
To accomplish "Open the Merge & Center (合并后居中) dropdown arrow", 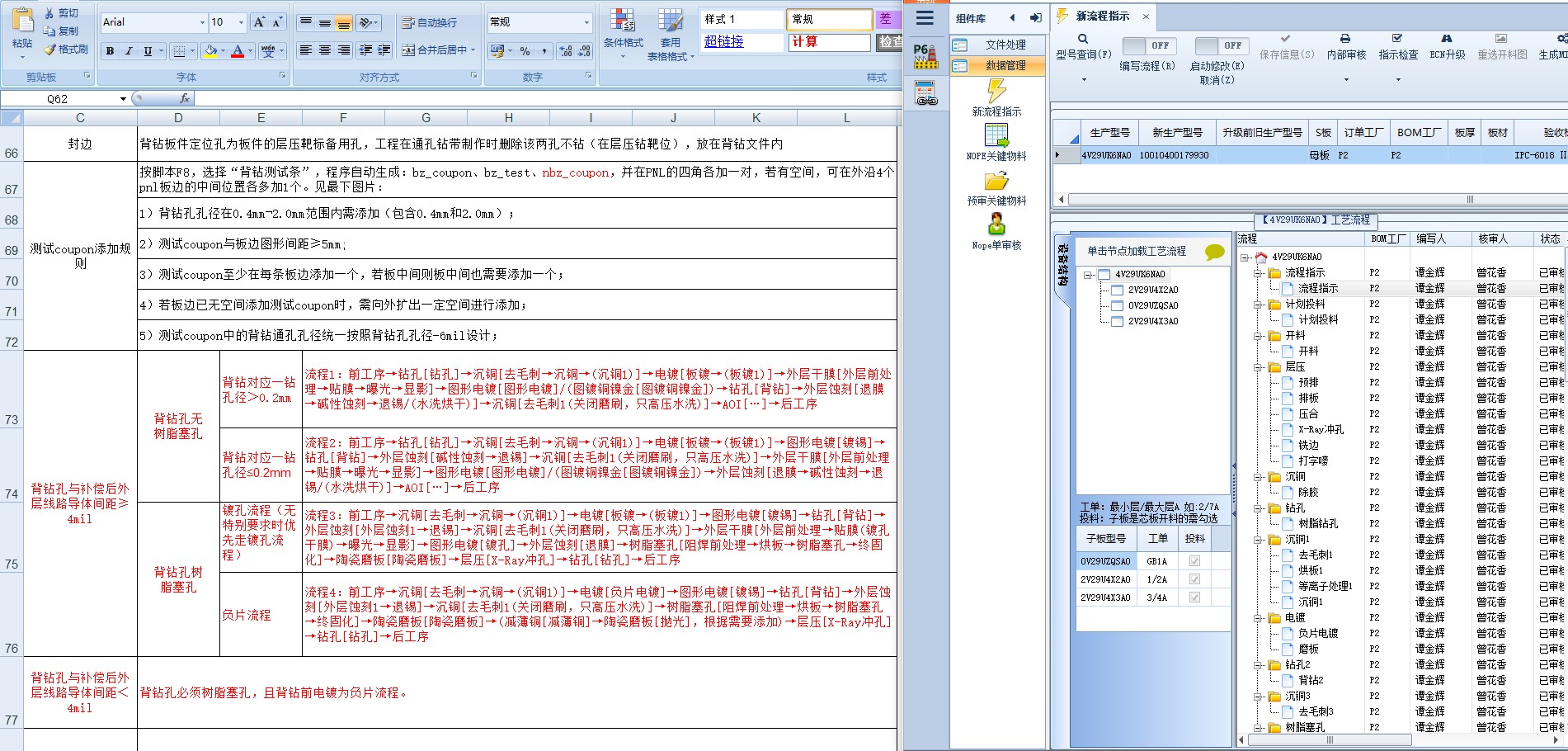I will (473, 50).
